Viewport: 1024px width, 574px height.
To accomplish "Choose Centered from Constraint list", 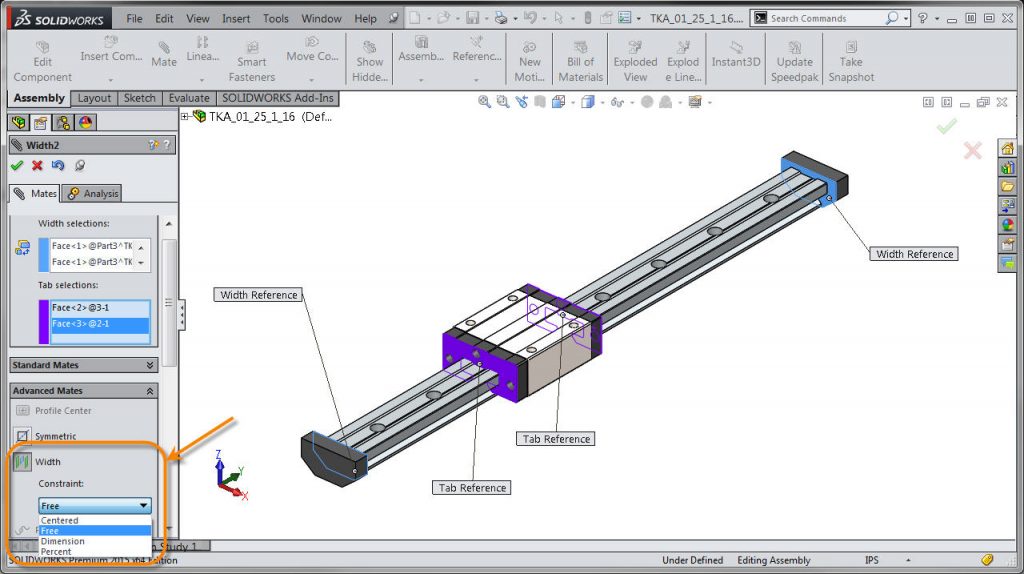I will point(95,520).
